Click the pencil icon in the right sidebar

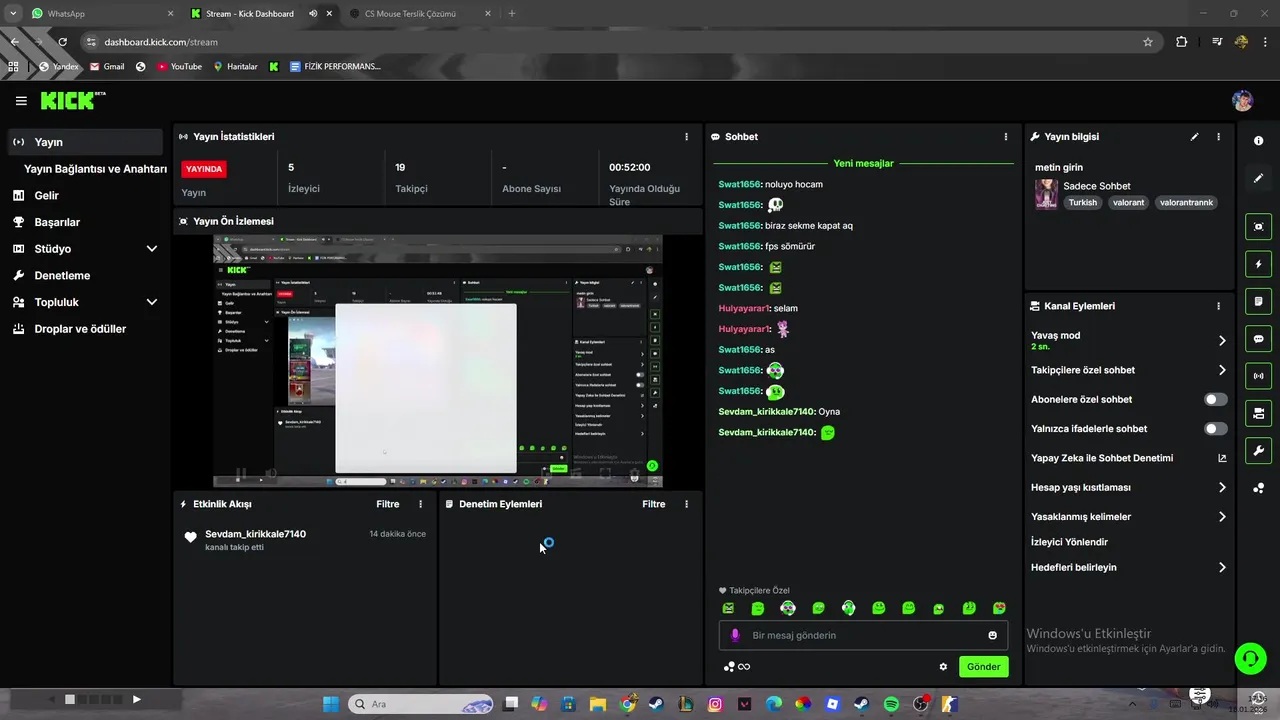pos(1258,178)
